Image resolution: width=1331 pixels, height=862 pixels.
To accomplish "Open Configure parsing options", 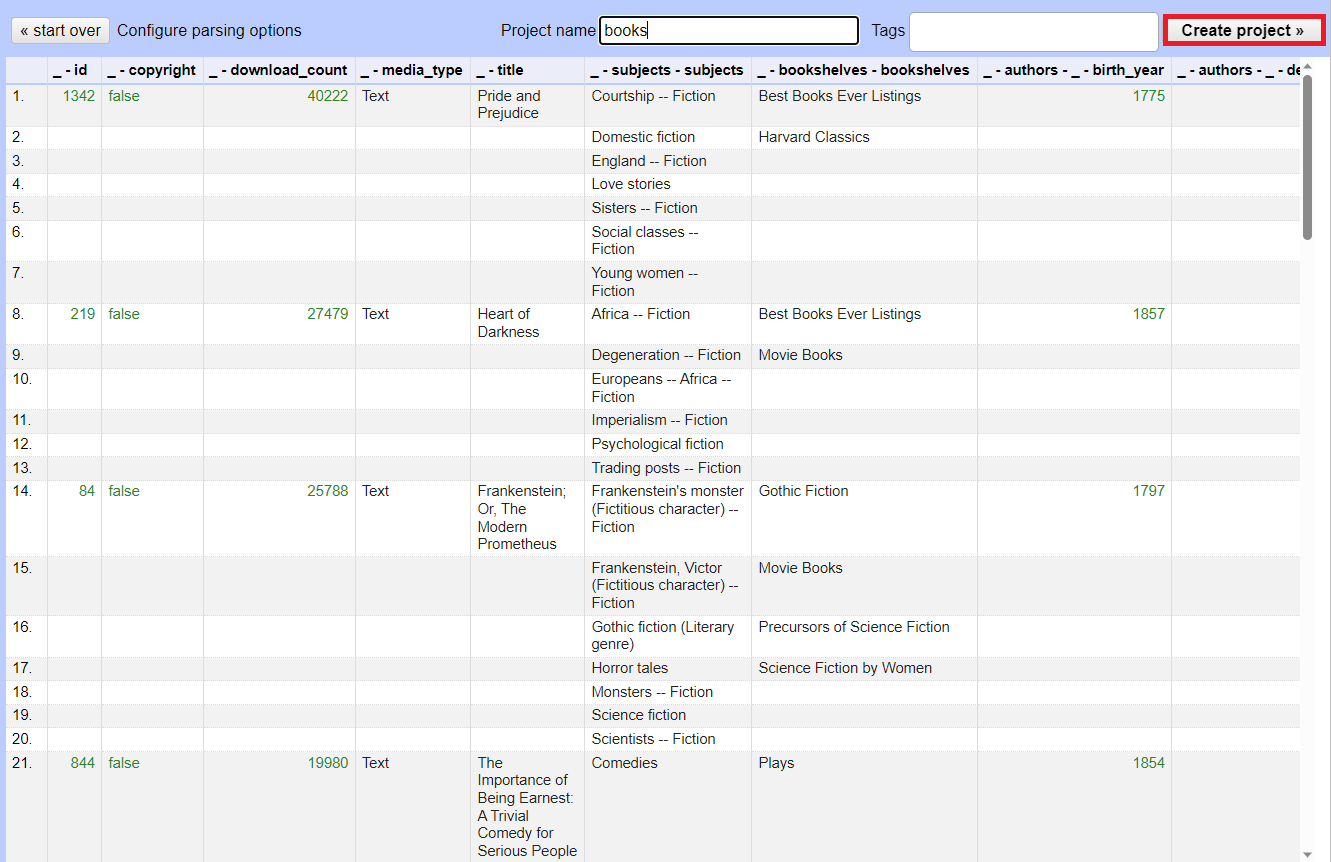I will 209,30.
